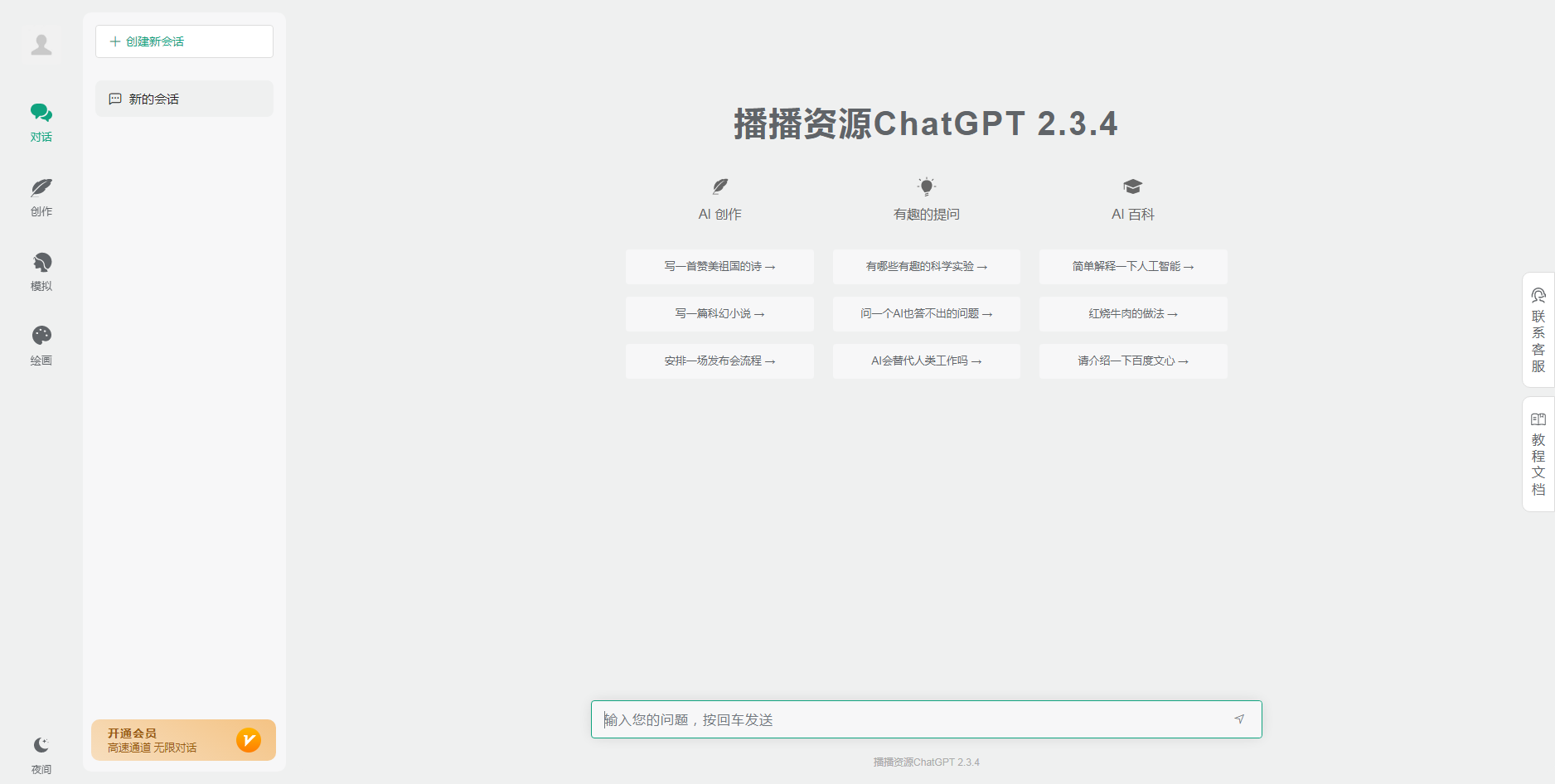Choose prompt 写一首赞美祖国的诗
Viewport: 1555px width, 784px height.
pos(719,267)
